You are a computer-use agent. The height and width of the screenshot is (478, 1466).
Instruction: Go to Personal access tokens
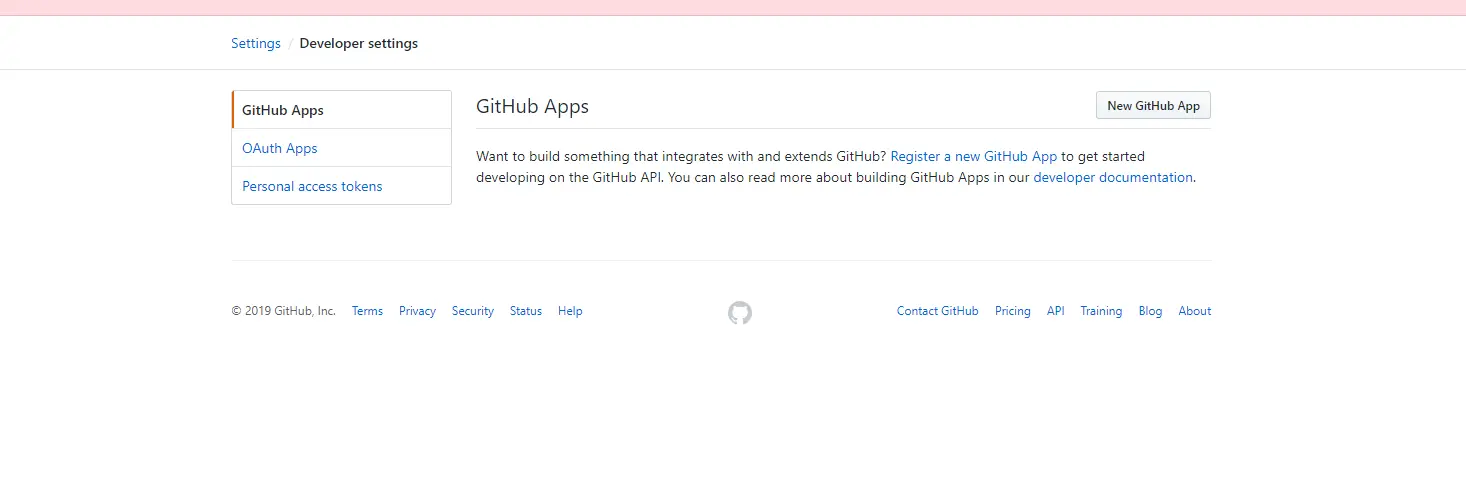pyautogui.click(x=312, y=186)
